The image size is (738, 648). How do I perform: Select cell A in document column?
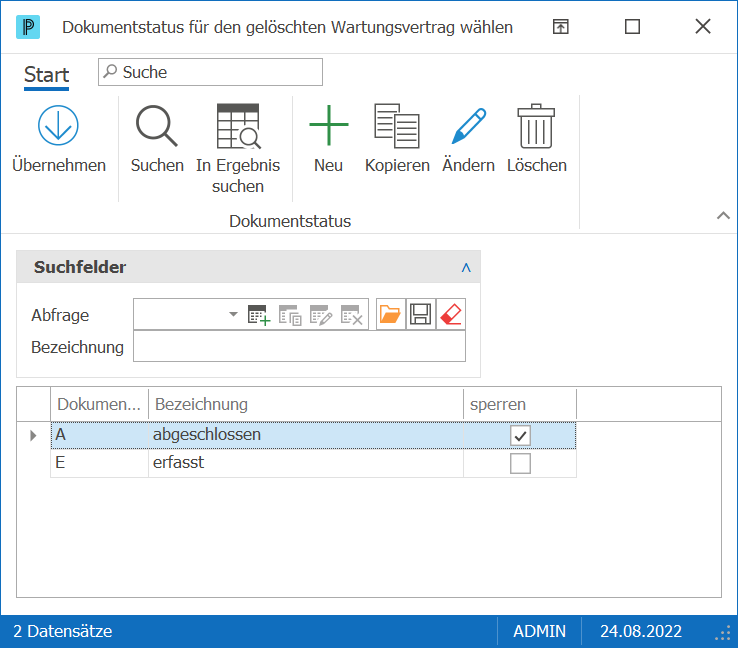99,435
